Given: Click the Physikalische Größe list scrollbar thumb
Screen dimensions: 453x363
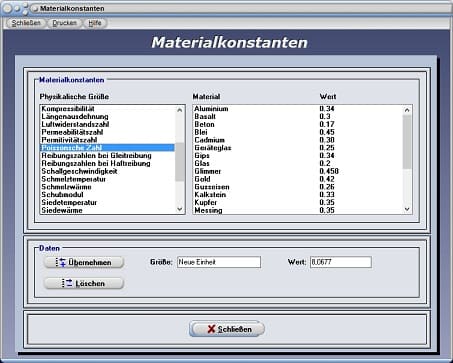Looking at the screenshot, I should coord(180,162).
